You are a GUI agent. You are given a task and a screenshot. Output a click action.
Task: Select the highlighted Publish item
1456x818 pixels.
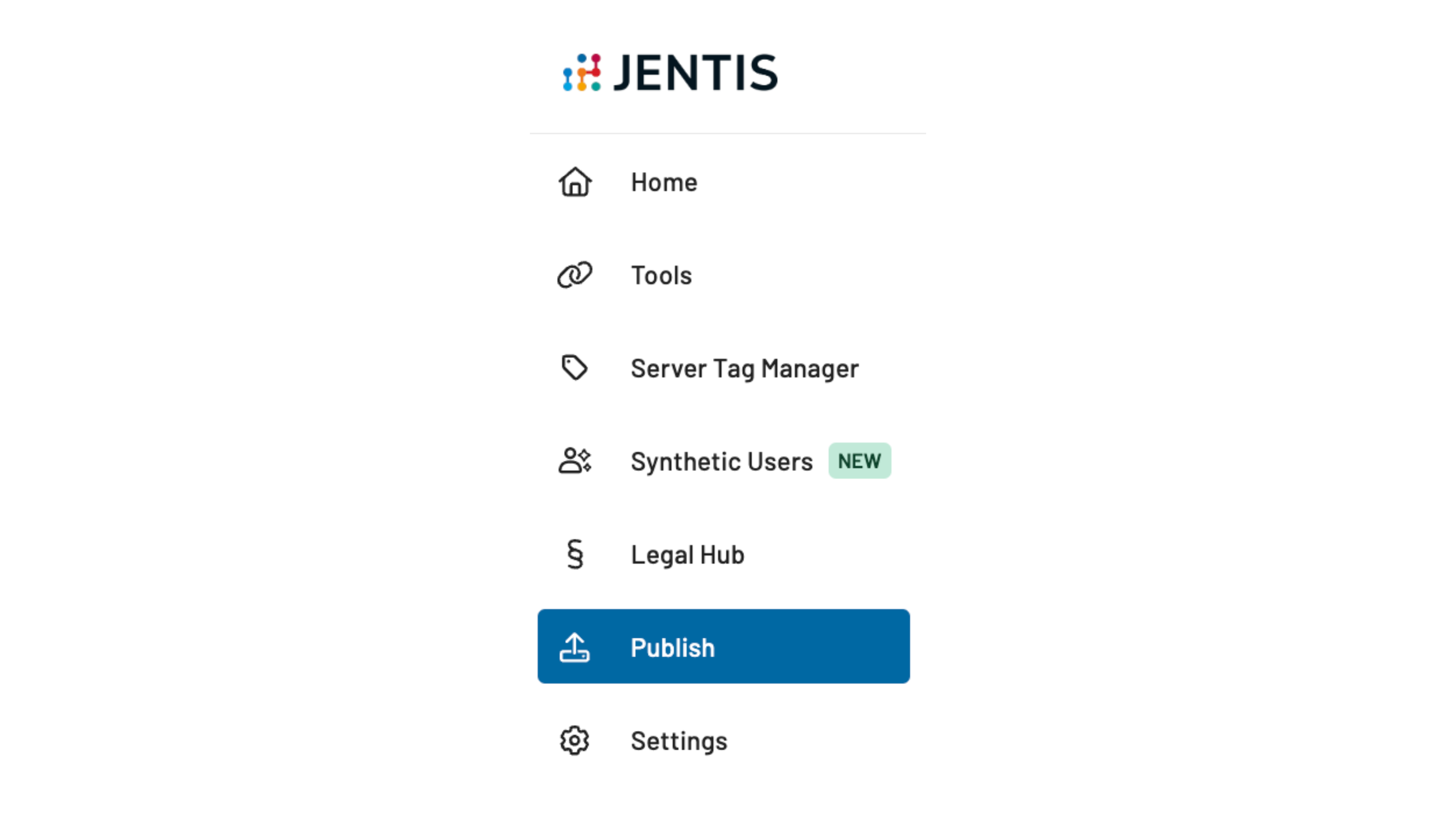pos(672,647)
